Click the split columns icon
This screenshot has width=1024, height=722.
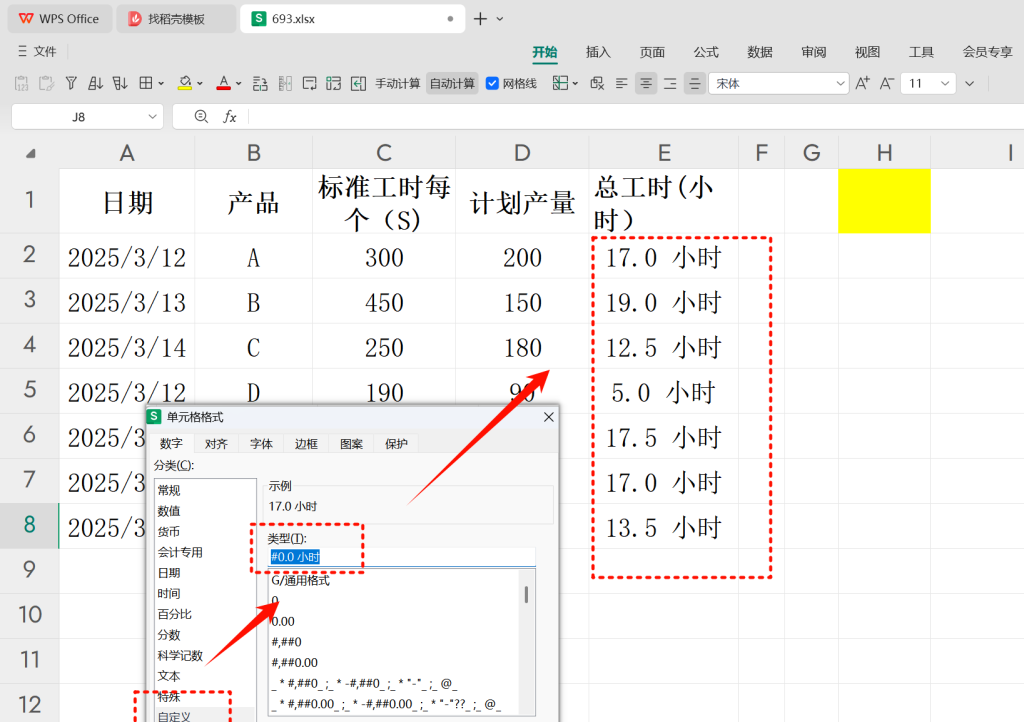285,84
